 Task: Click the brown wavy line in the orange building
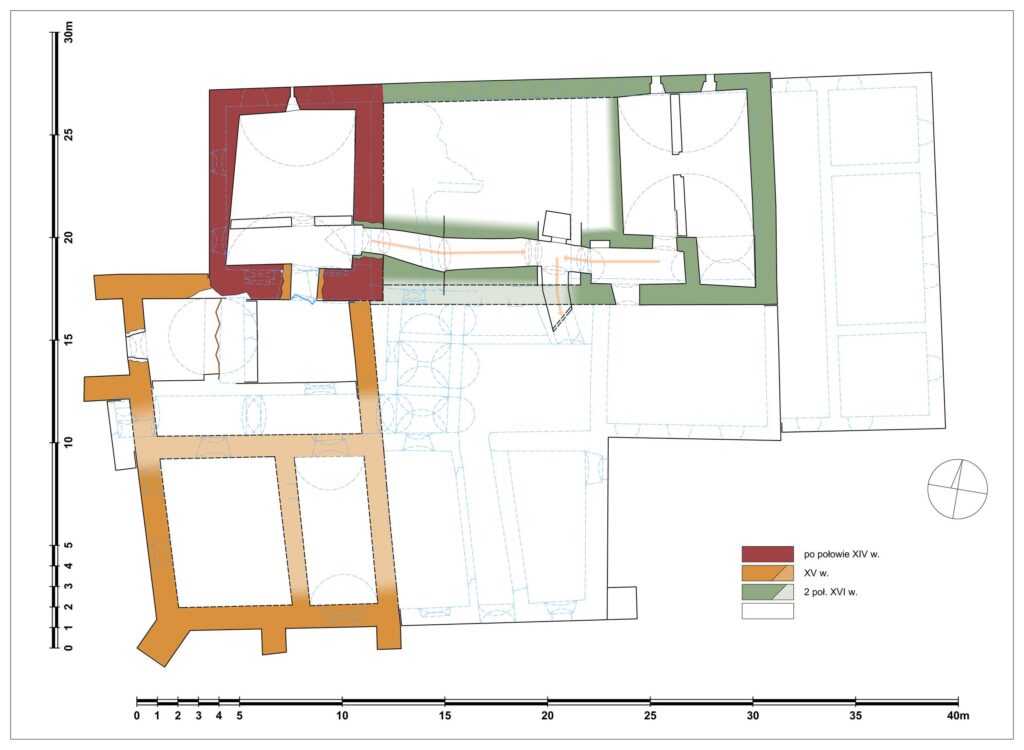(x=216, y=338)
